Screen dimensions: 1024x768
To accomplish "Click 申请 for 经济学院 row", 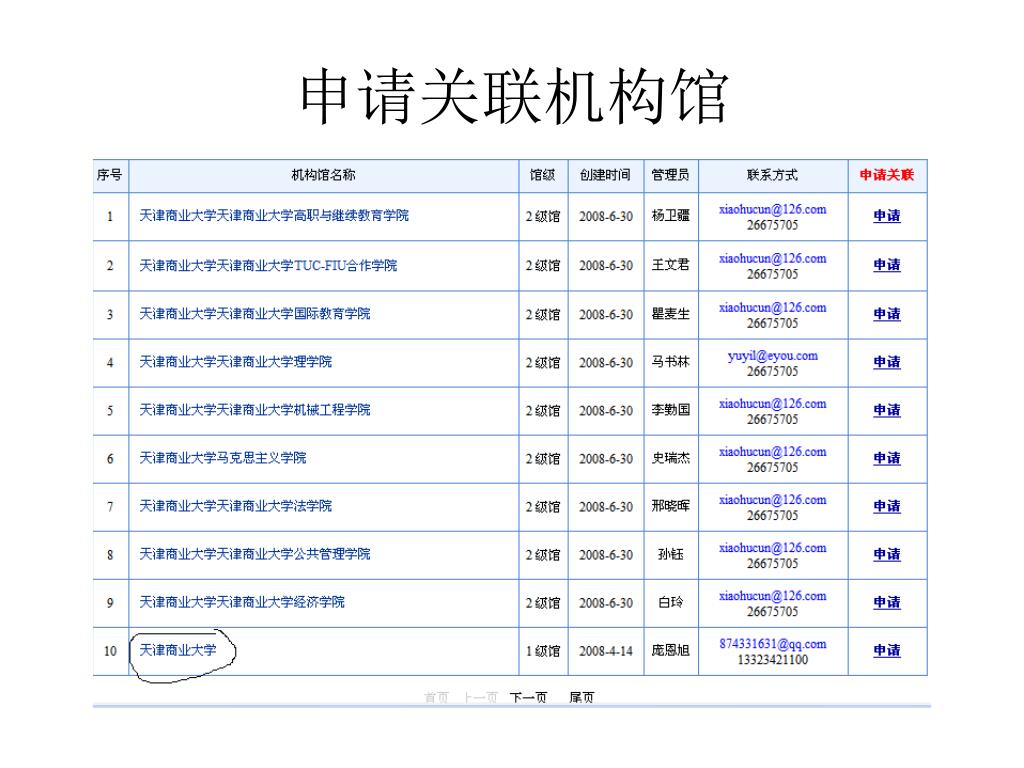I will click(x=887, y=602).
